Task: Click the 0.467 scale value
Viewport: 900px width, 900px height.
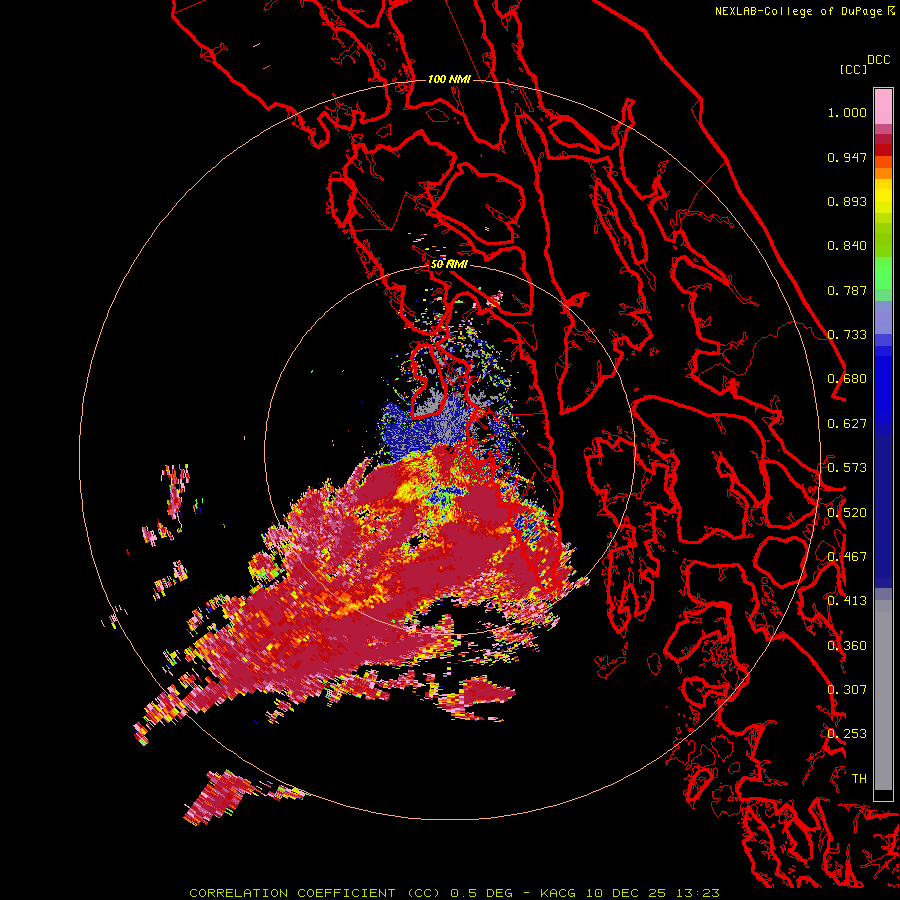Action: [847, 557]
